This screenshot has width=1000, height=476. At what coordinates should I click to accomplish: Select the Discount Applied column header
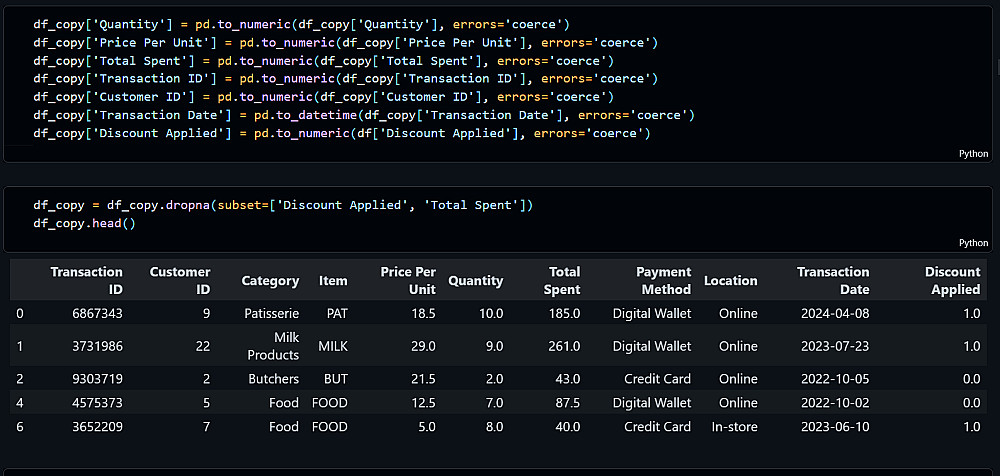[x=952, y=280]
